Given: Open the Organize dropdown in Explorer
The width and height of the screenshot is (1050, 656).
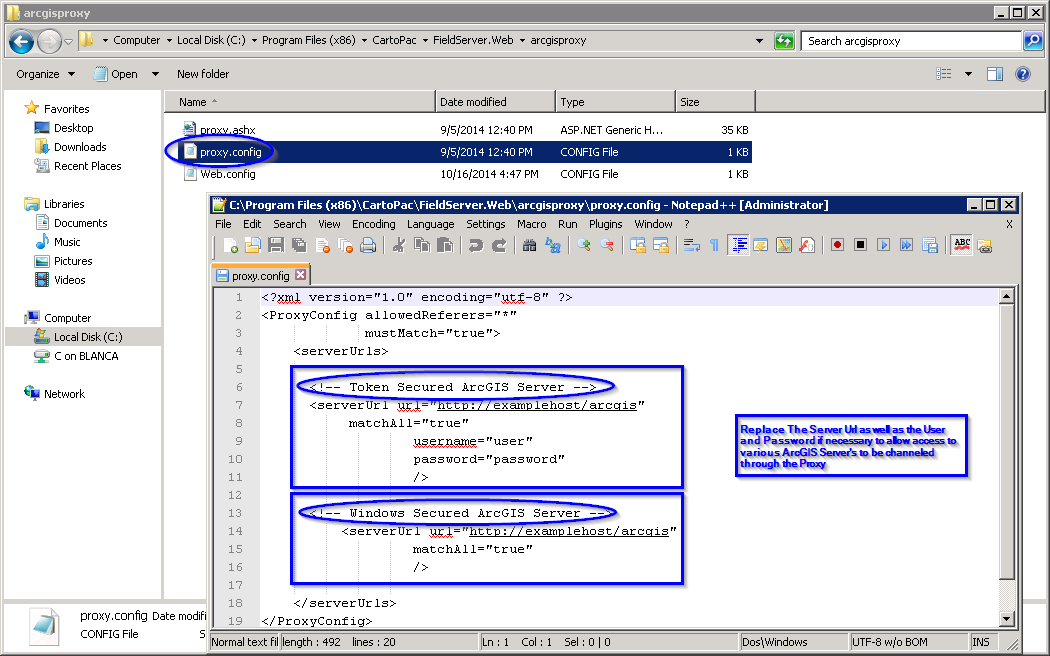Looking at the screenshot, I should click(x=45, y=74).
